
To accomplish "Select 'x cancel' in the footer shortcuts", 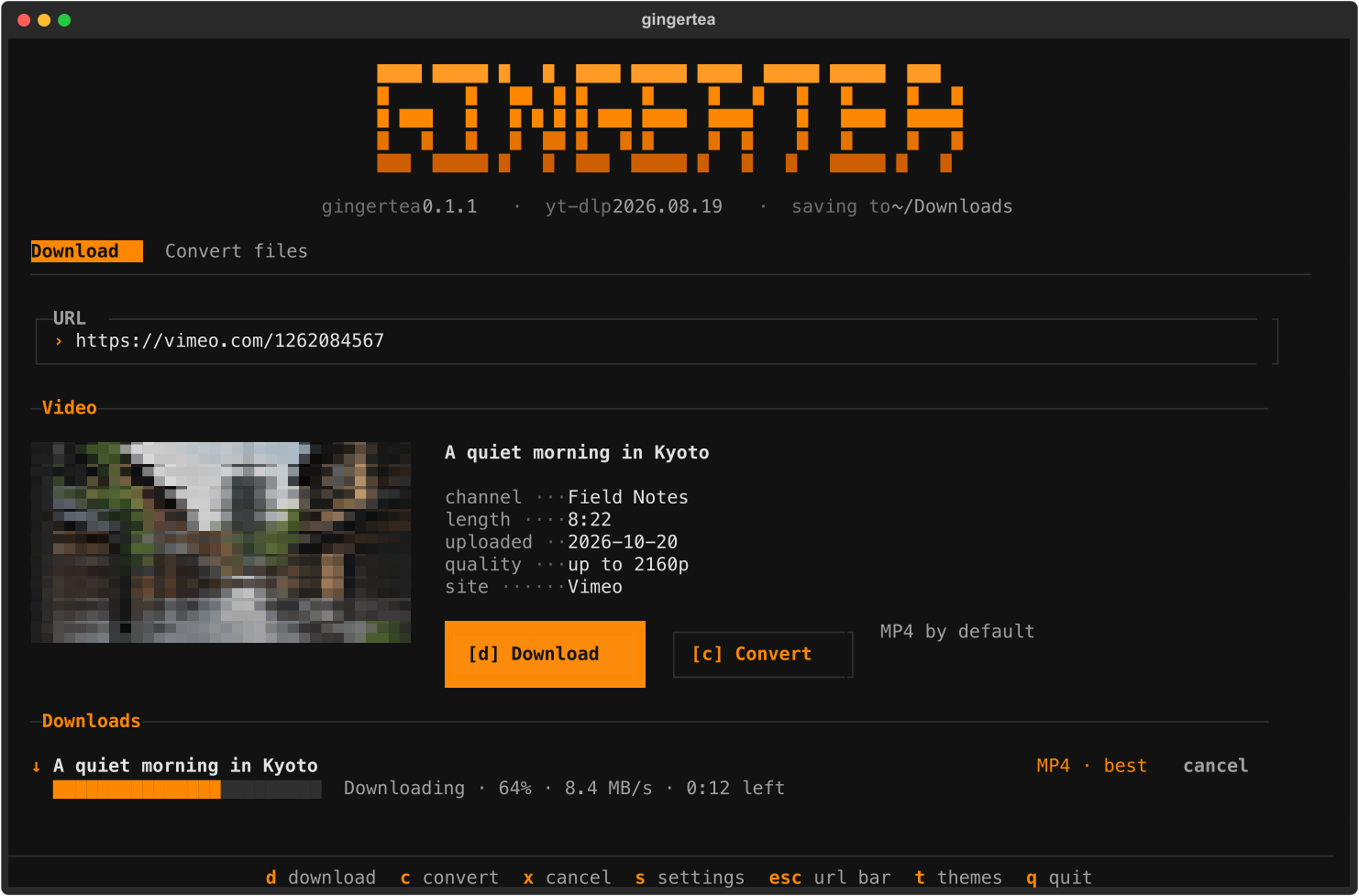I will point(567,878).
